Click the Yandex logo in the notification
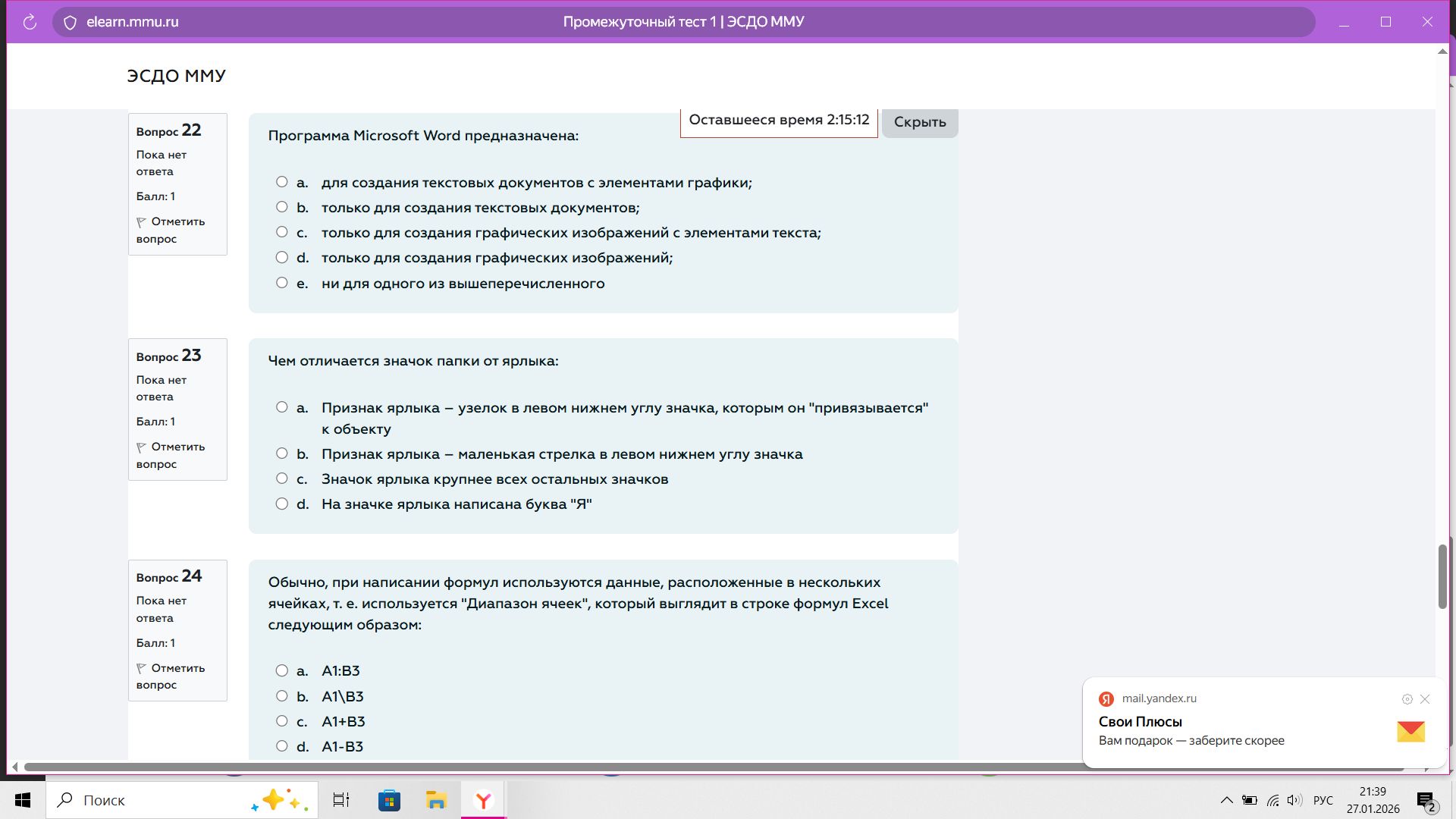Screen dimensions: 1456x819 [1106, 699]
